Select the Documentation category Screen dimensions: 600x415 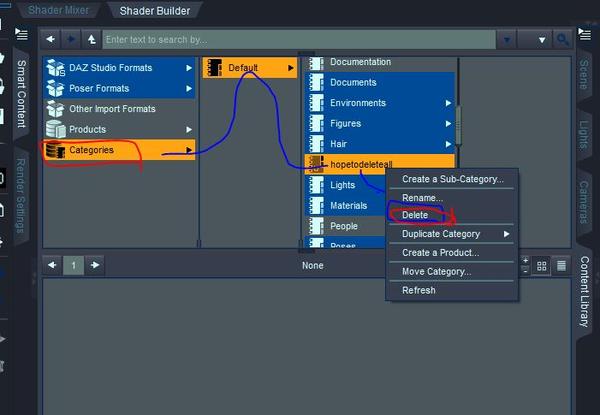click(380, 63)
